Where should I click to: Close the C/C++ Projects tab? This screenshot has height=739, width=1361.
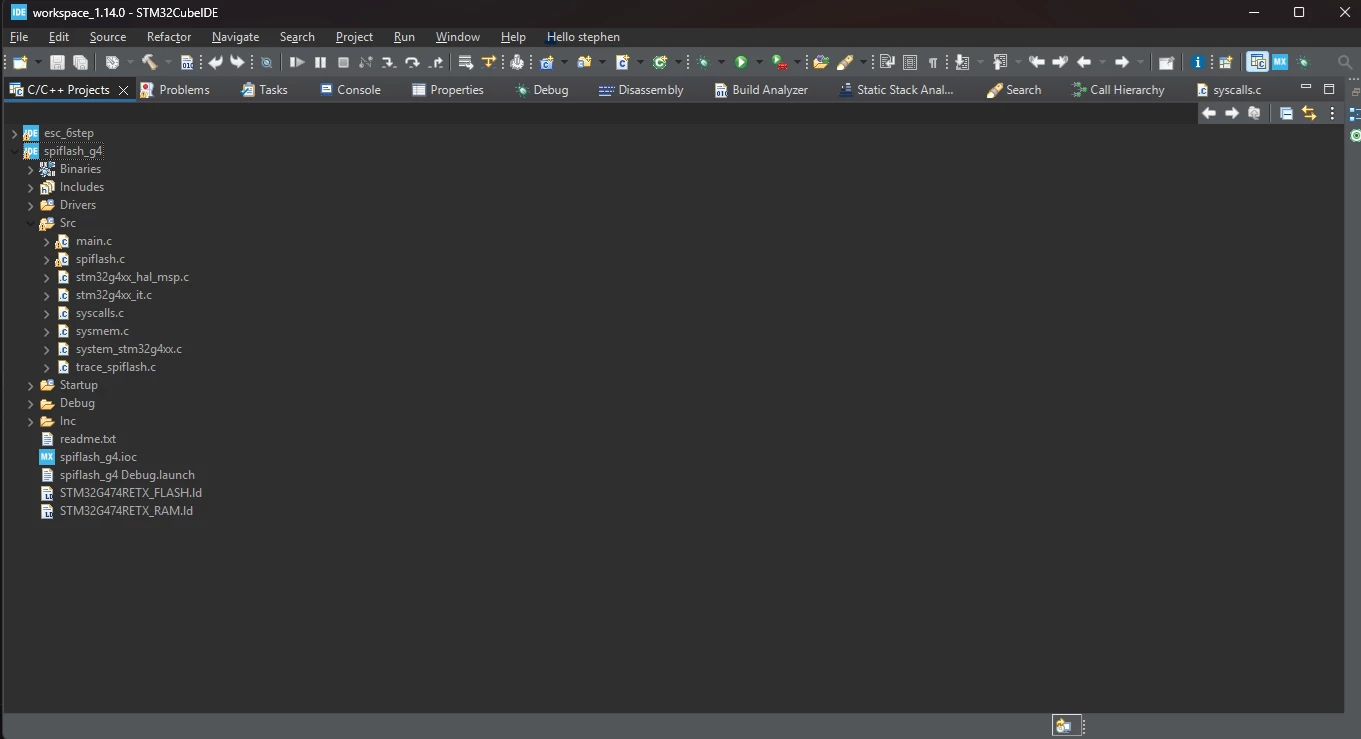coord(123,90)
